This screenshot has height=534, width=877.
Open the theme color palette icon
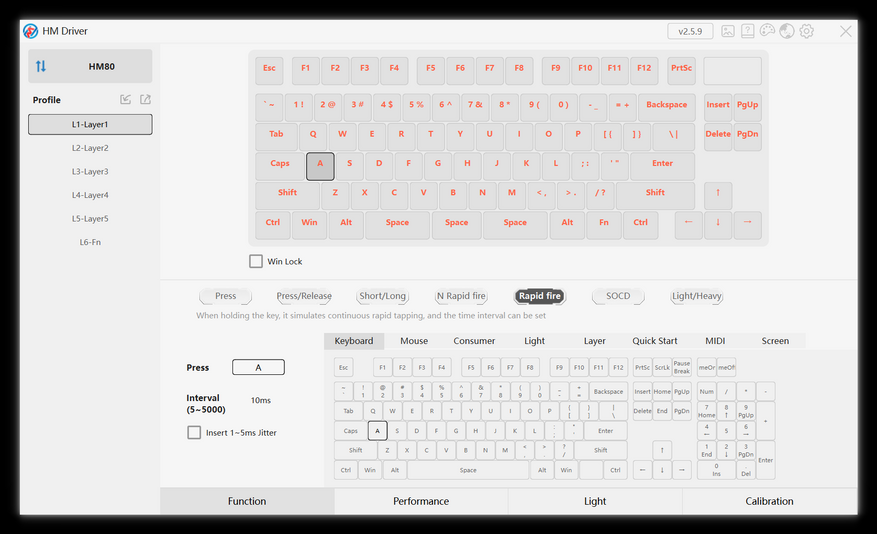click(x=767, y=31)
